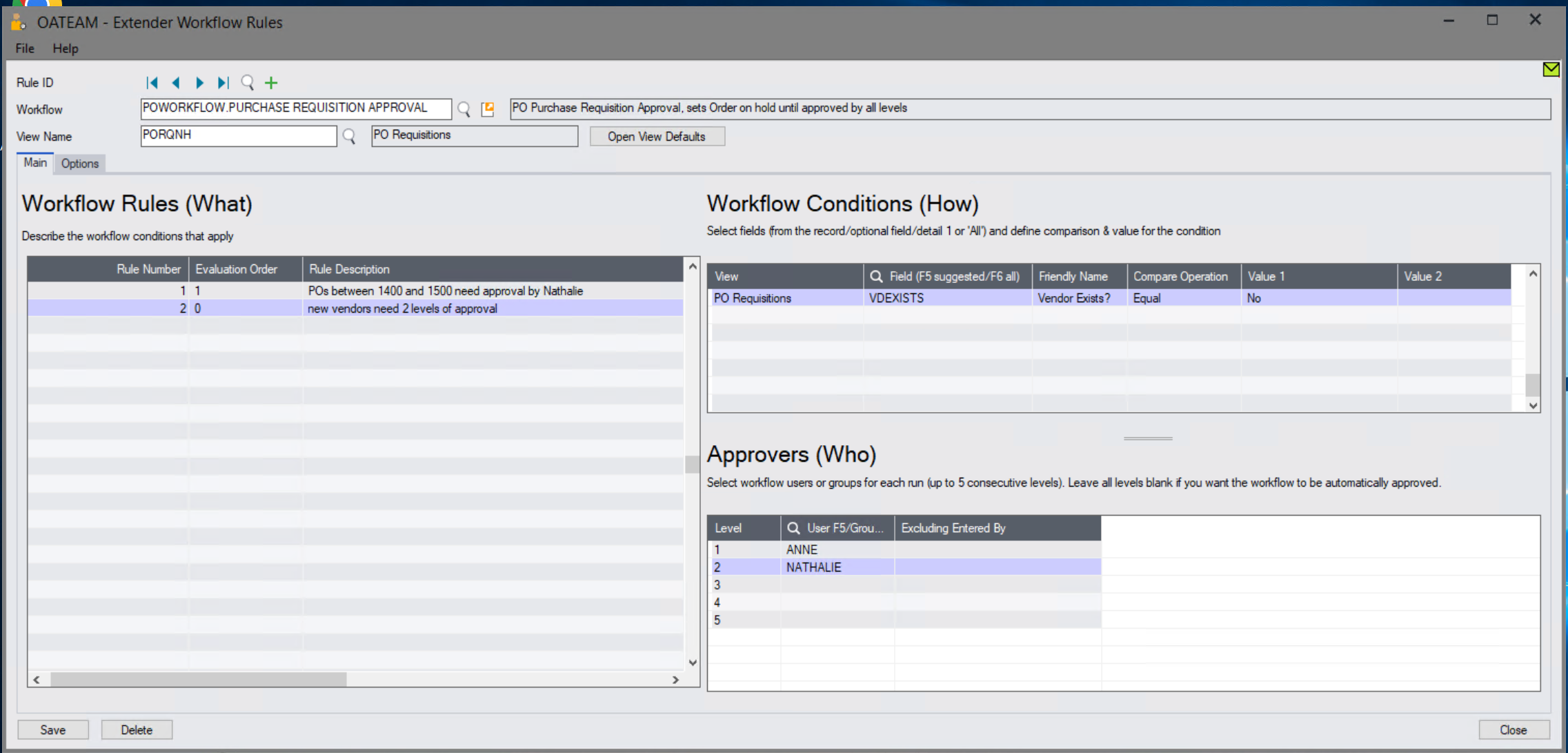
Task: Click Level column header in approvers
Action: coord(744,528)
